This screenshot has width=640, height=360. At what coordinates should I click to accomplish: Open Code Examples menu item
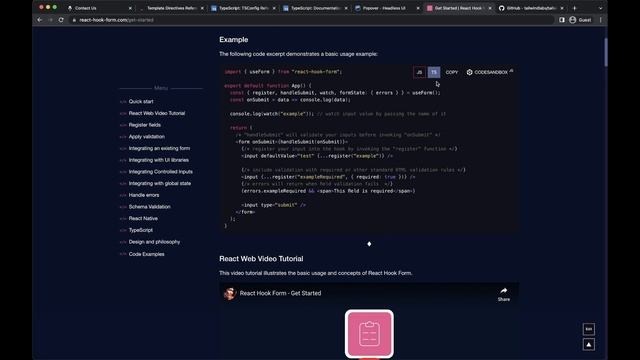point(147,254)
